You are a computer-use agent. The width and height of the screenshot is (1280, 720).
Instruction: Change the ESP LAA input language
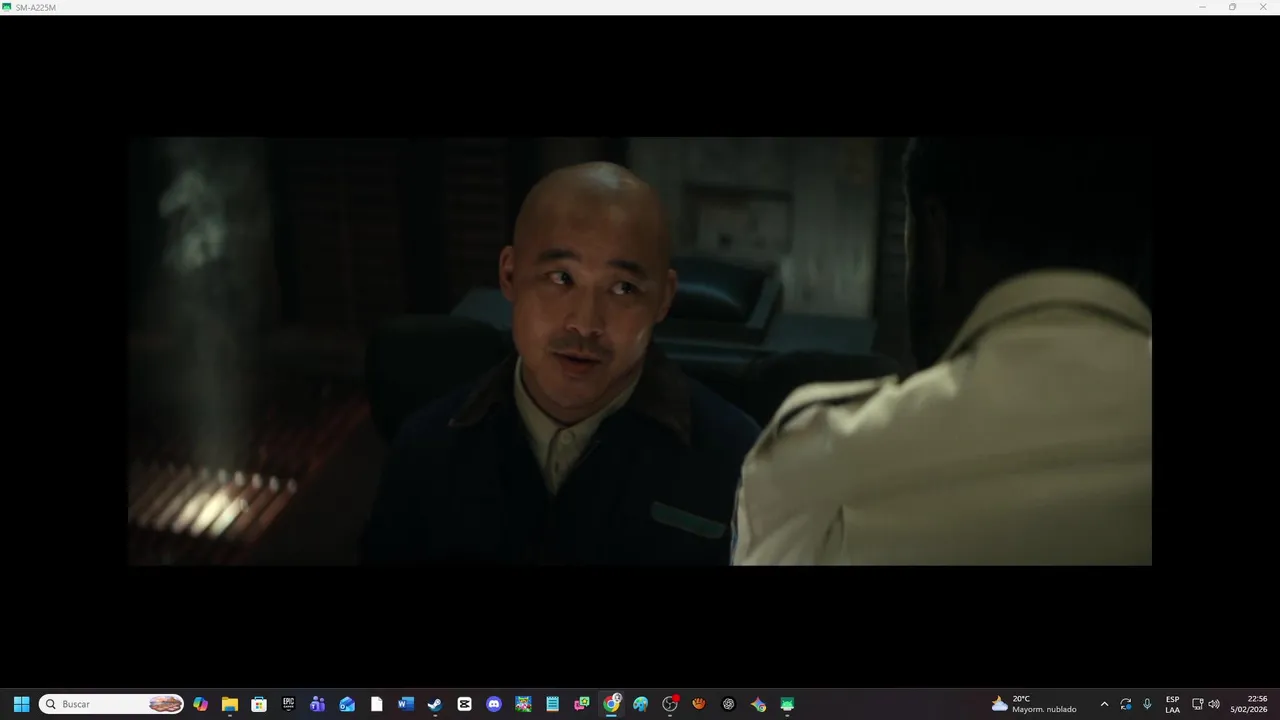pos(1172,704)
